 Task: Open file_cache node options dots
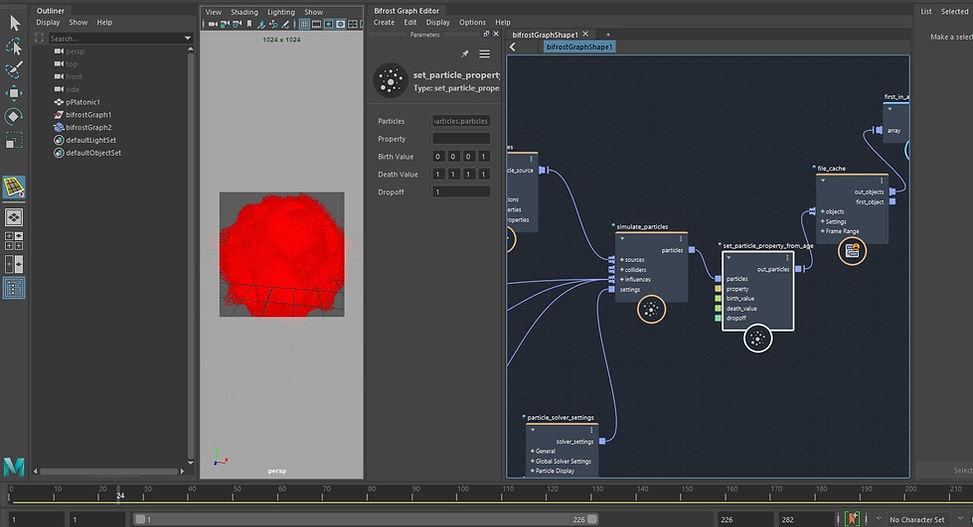coord(882,181)
